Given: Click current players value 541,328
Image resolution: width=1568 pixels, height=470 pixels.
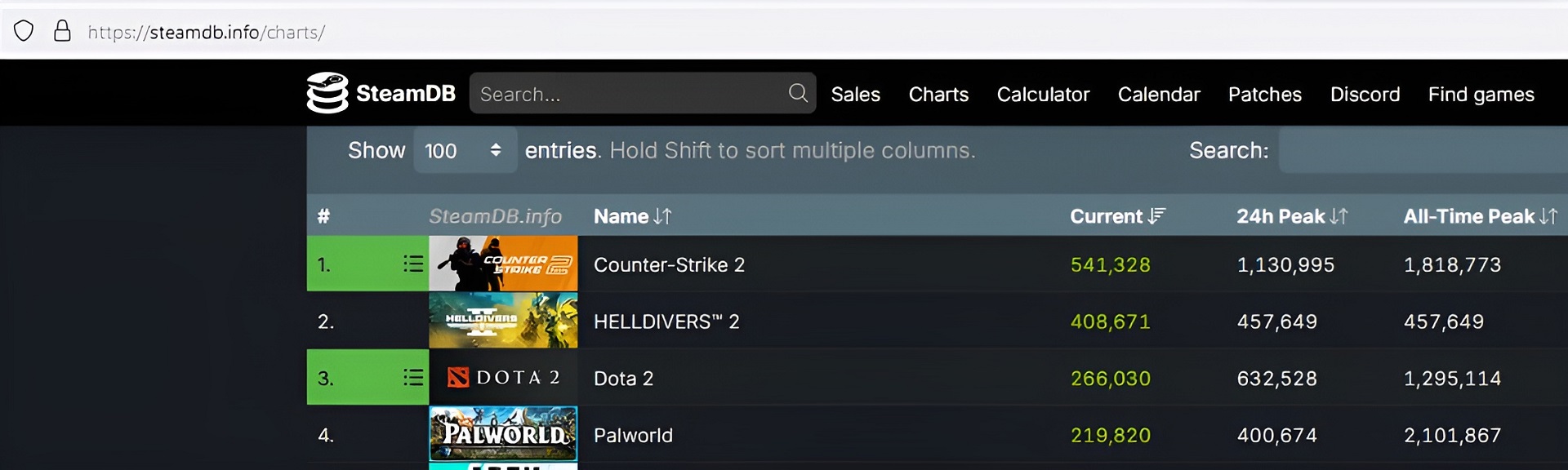Looking at the screenshot, I should (x=1110, y=264).
